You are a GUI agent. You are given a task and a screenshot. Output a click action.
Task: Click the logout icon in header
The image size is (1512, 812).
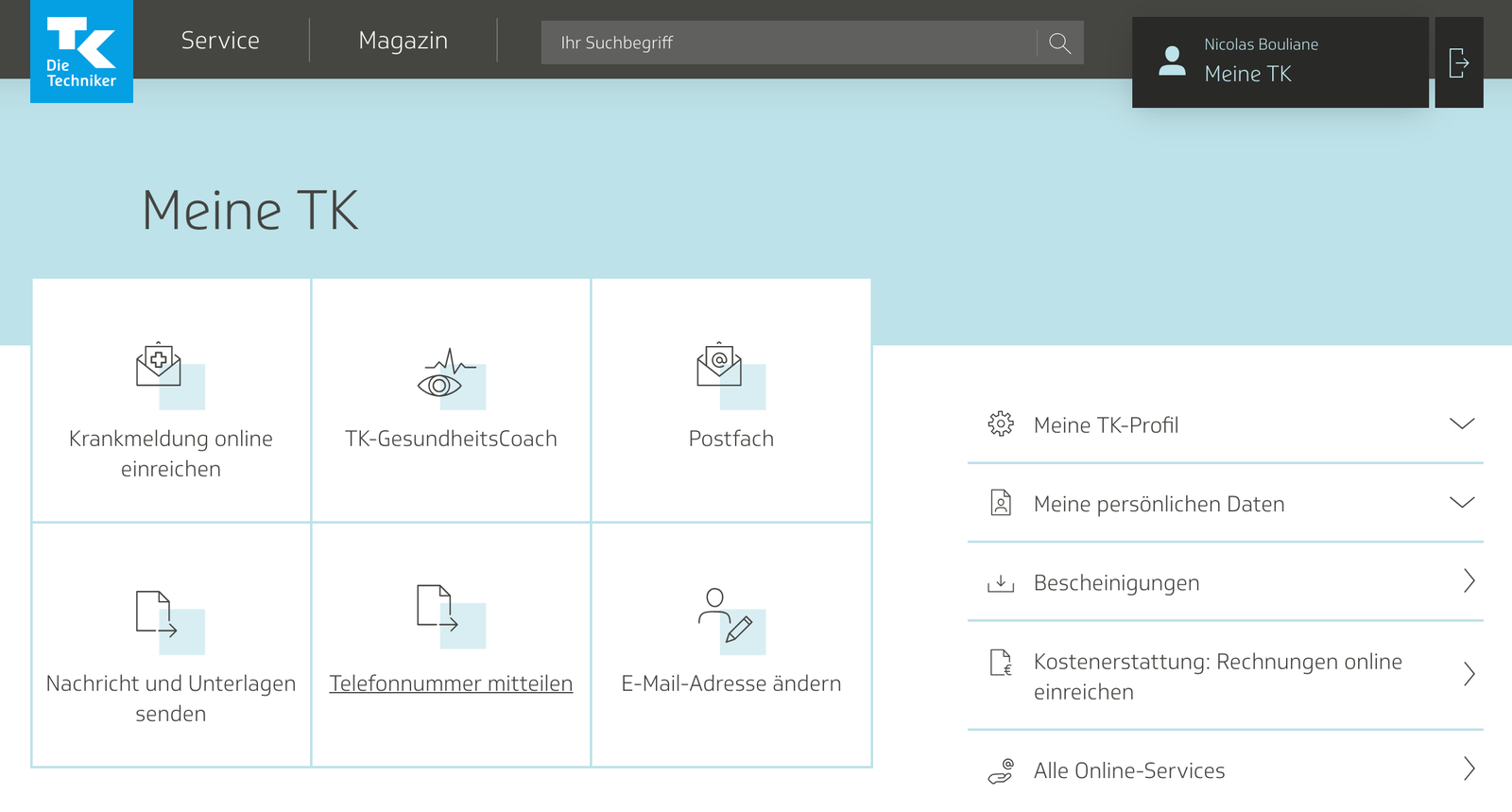click(x=1458, y=63)
